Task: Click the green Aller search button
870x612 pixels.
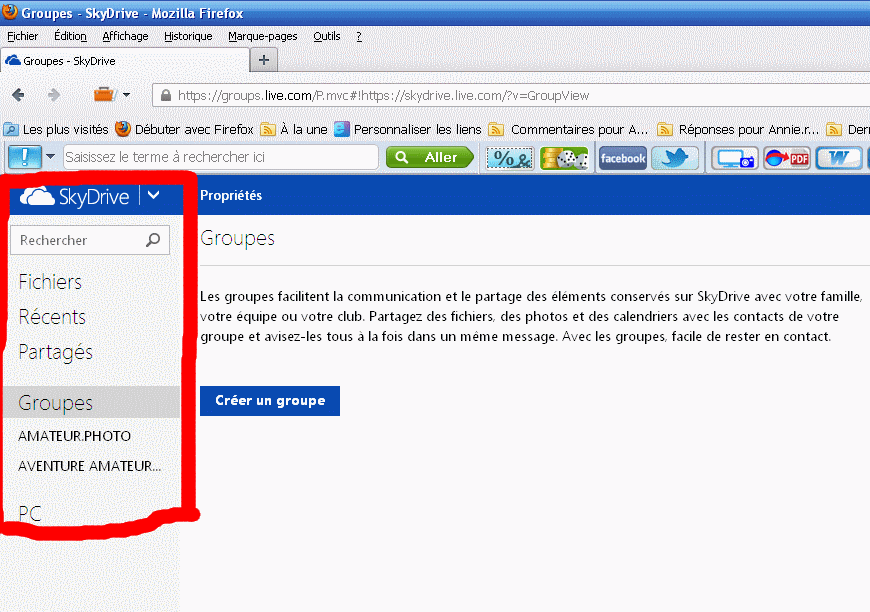Action: click(430, 157)
